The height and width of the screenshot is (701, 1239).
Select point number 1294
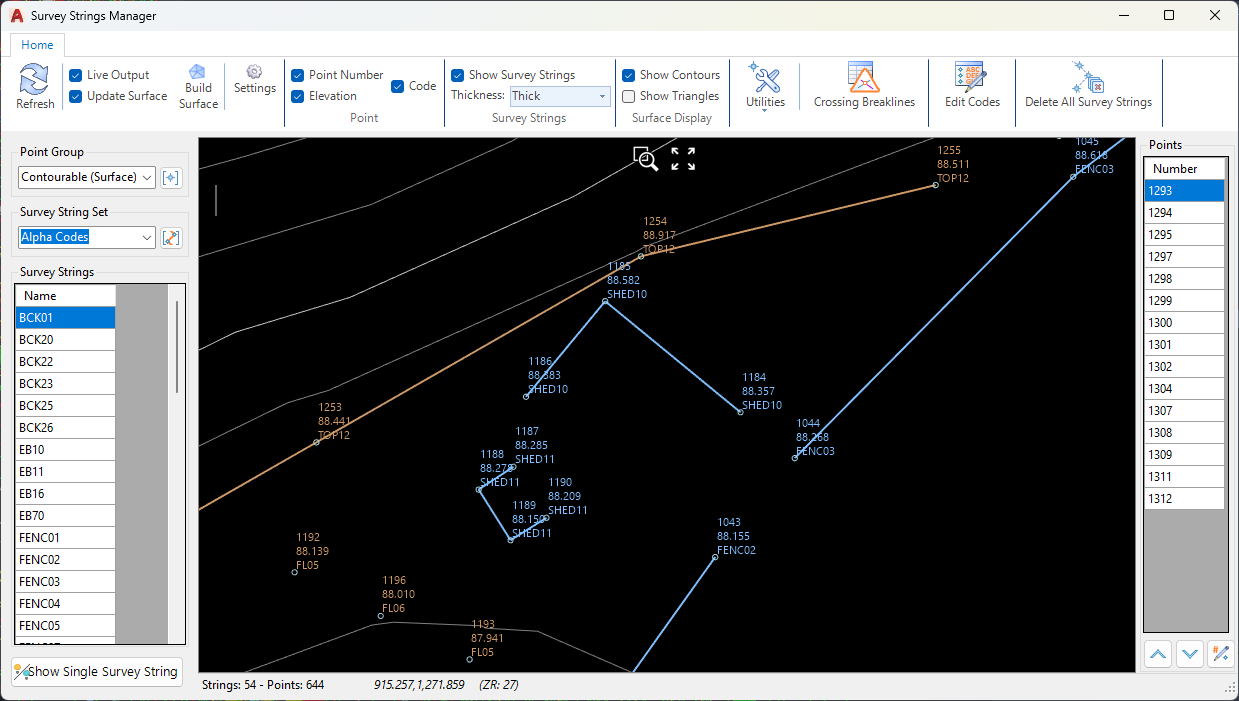coord(1185,213)
